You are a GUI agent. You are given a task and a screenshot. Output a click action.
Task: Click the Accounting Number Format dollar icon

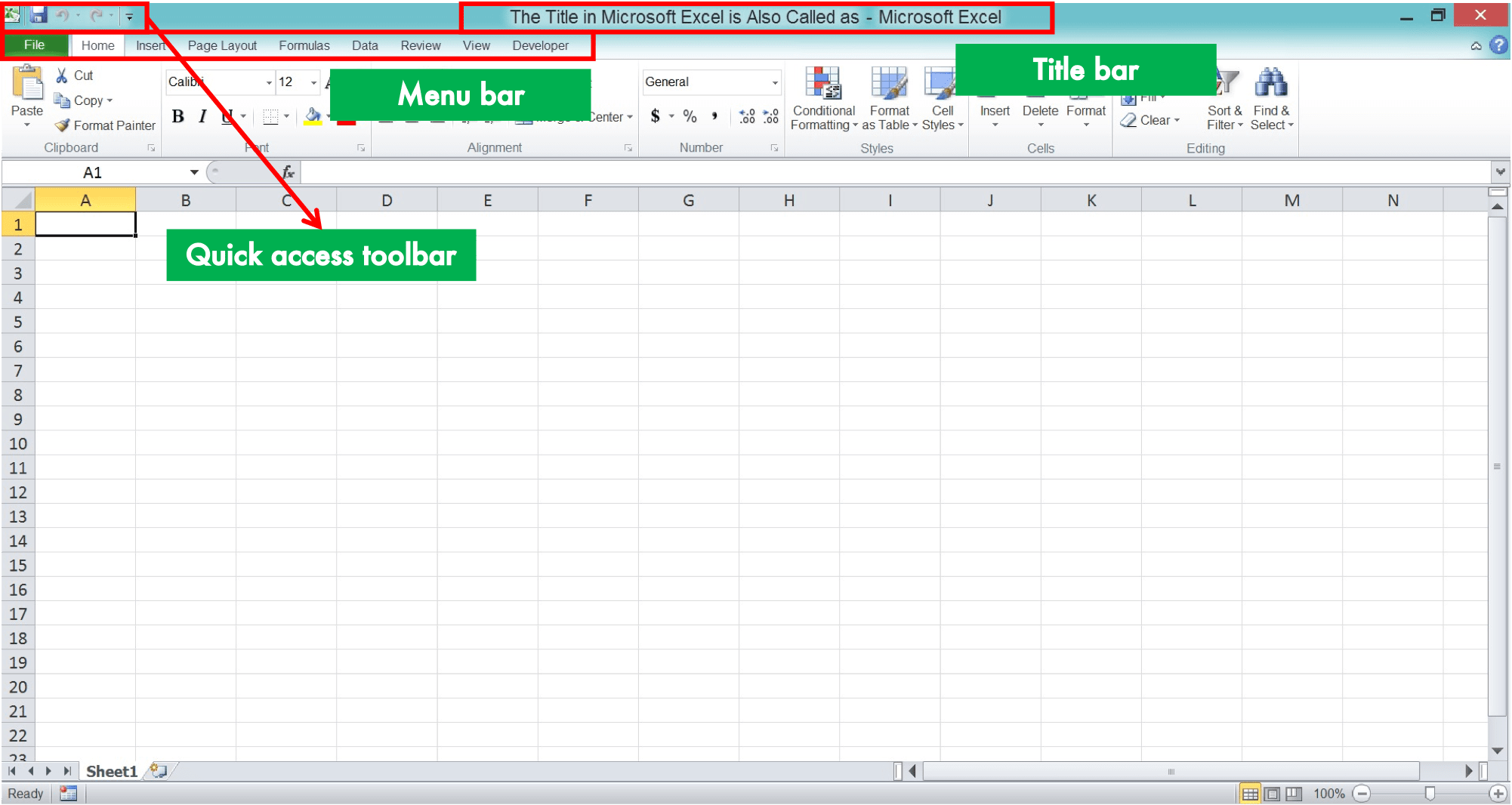(x=655, y=116)
